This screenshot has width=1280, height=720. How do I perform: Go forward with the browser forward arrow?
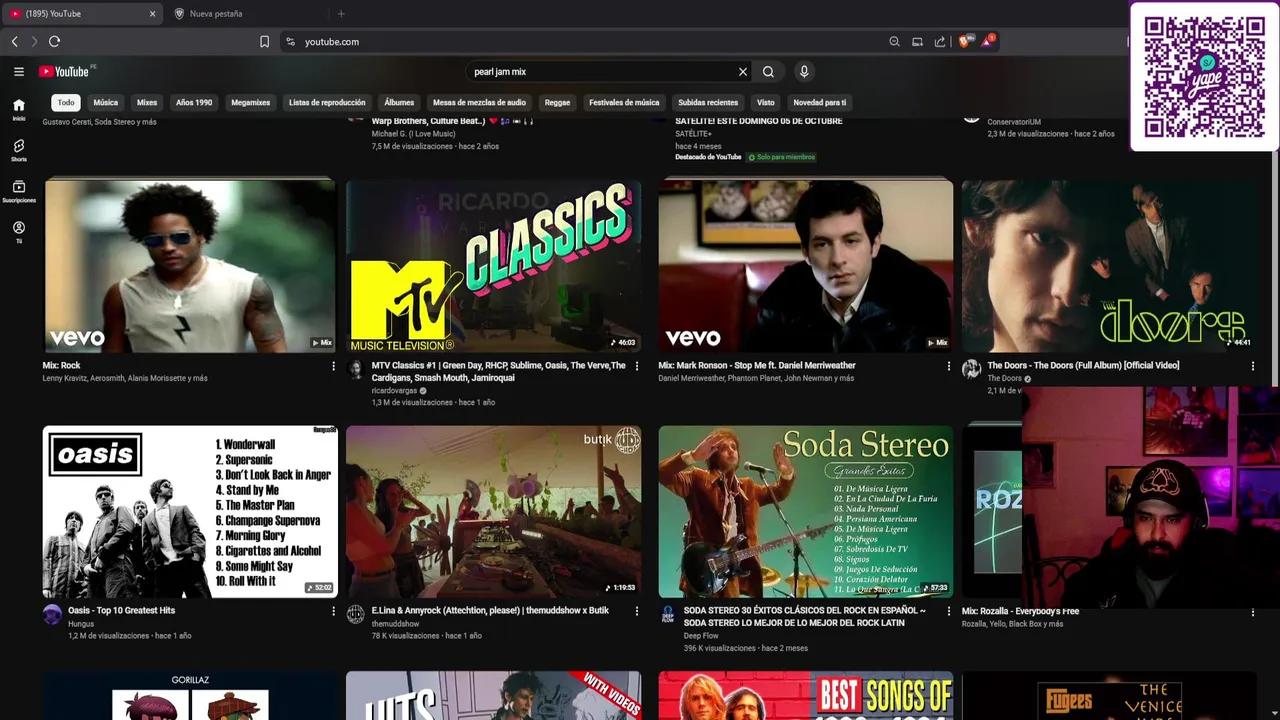pos(34,41)
